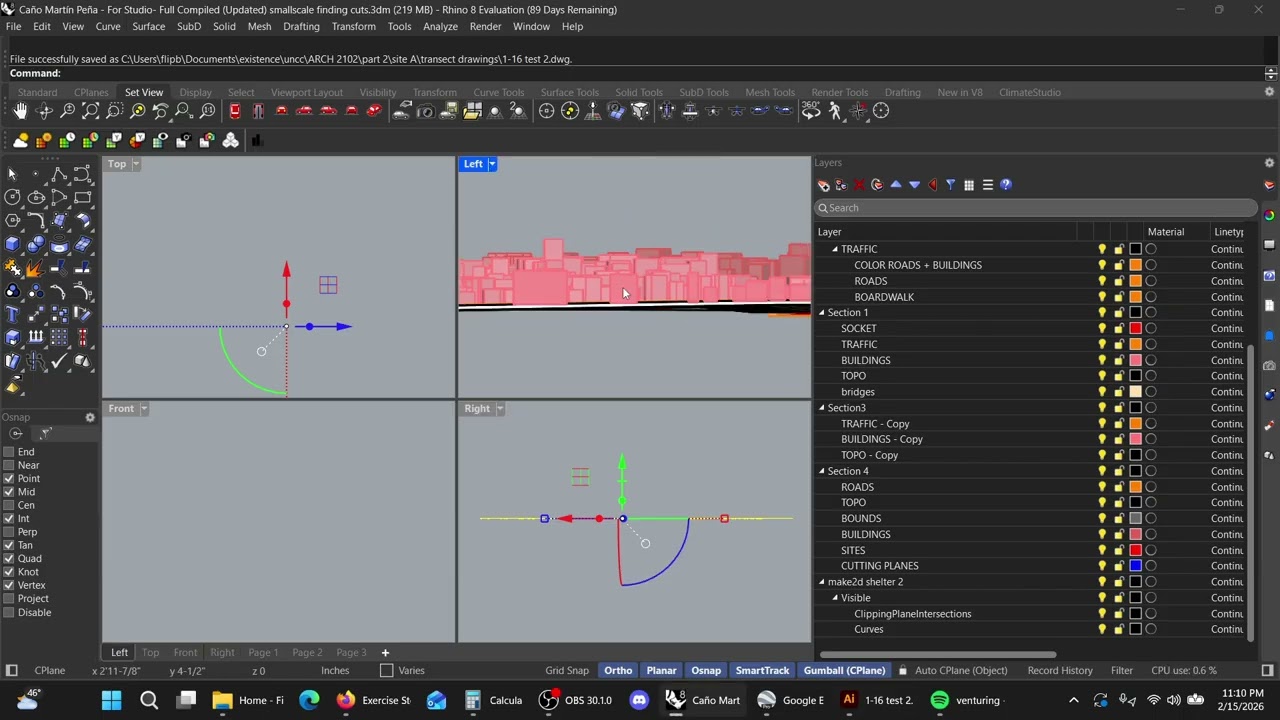
Task: Toggle SmartTrack in status bar
Action: (762, 670)
